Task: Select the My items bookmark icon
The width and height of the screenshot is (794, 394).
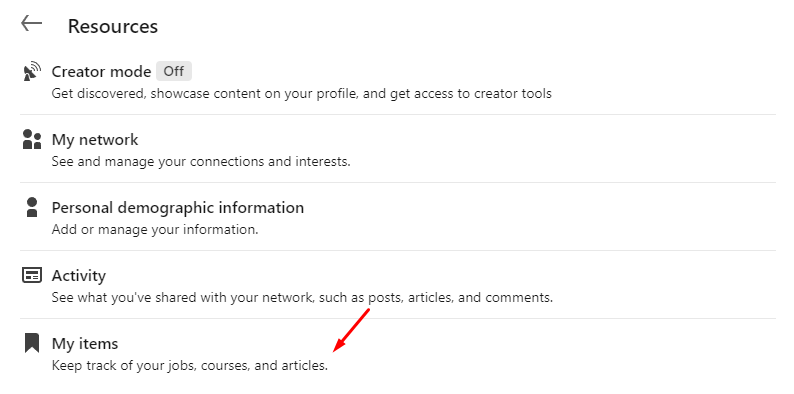Action: (32, 343)
